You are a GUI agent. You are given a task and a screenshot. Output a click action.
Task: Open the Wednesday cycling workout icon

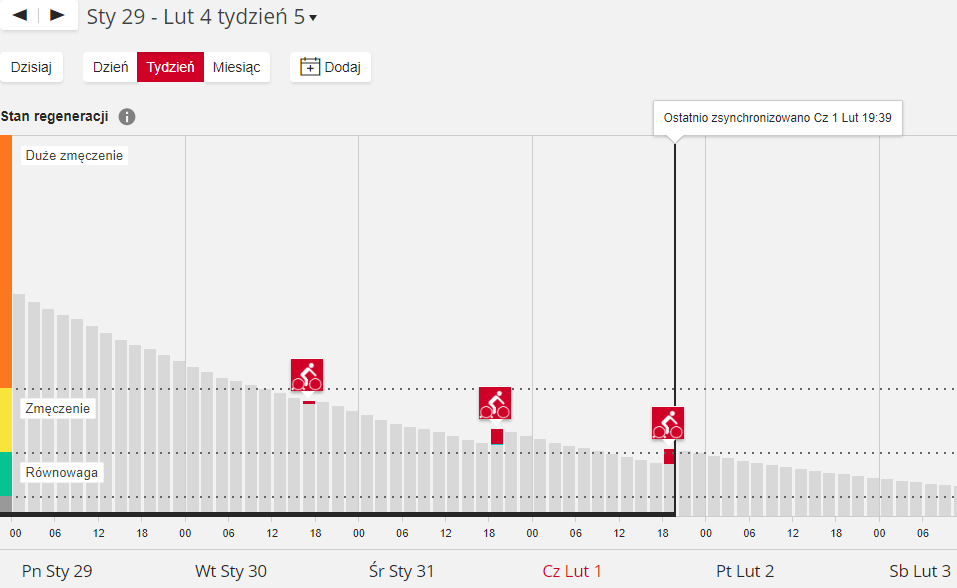tap(495, 403)
